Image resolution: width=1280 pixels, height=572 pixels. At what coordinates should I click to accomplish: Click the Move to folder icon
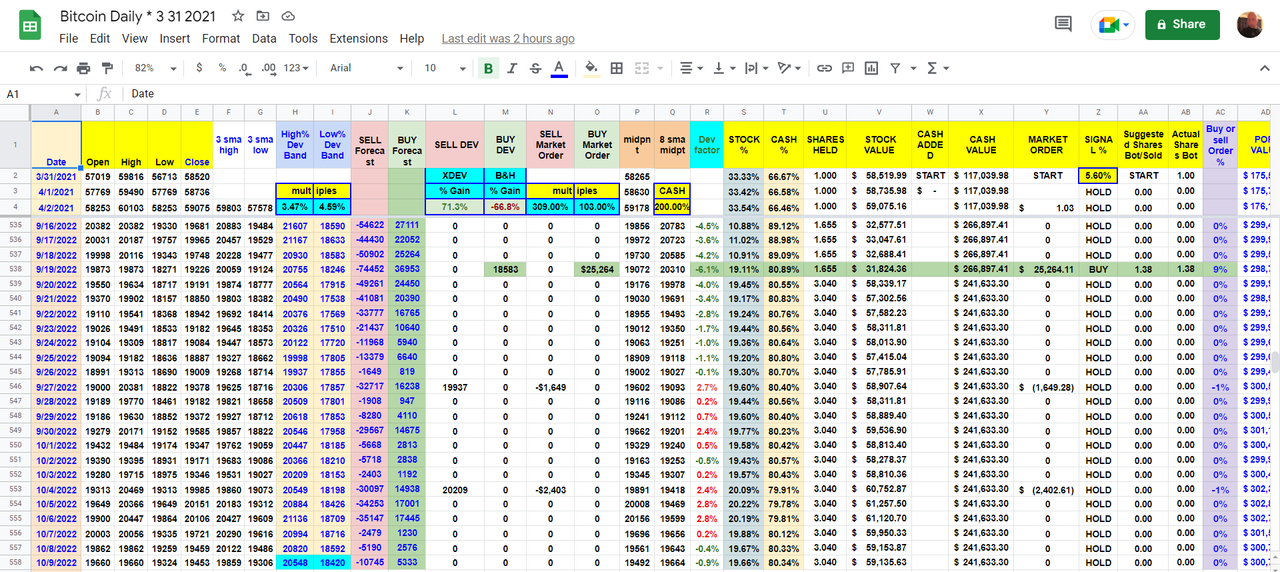[263, 17]
